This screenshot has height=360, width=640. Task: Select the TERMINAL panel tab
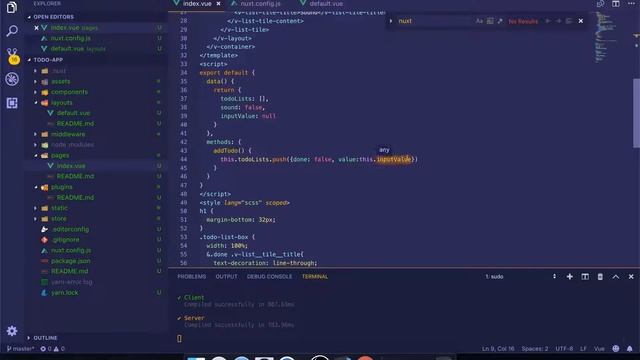tap(315, 276)
